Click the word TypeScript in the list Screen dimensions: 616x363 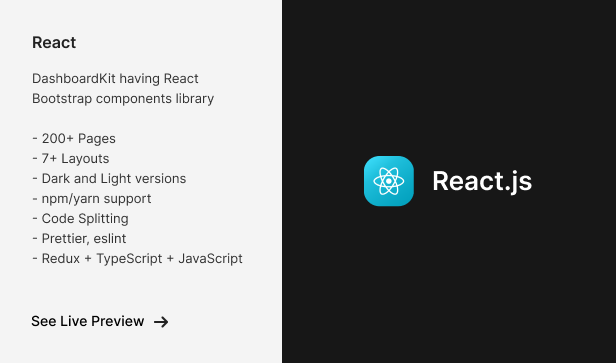click(129, 259)
